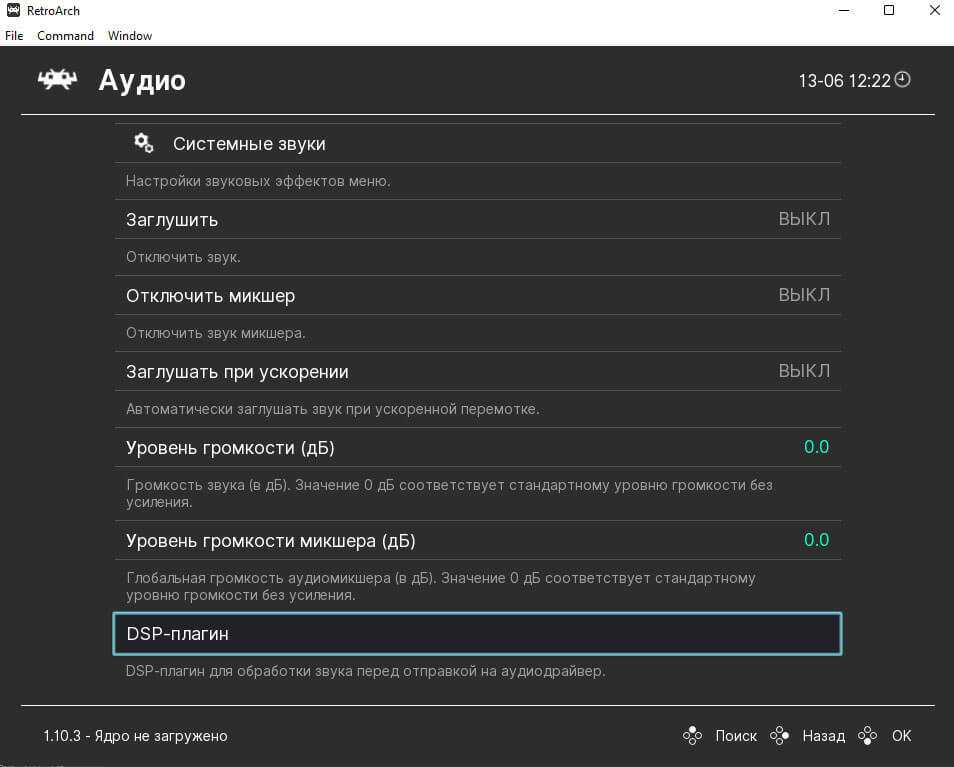The height and width of the screenshot is (767, 954).
Task: Click the Поиск search label
Action: coord(736,736)
